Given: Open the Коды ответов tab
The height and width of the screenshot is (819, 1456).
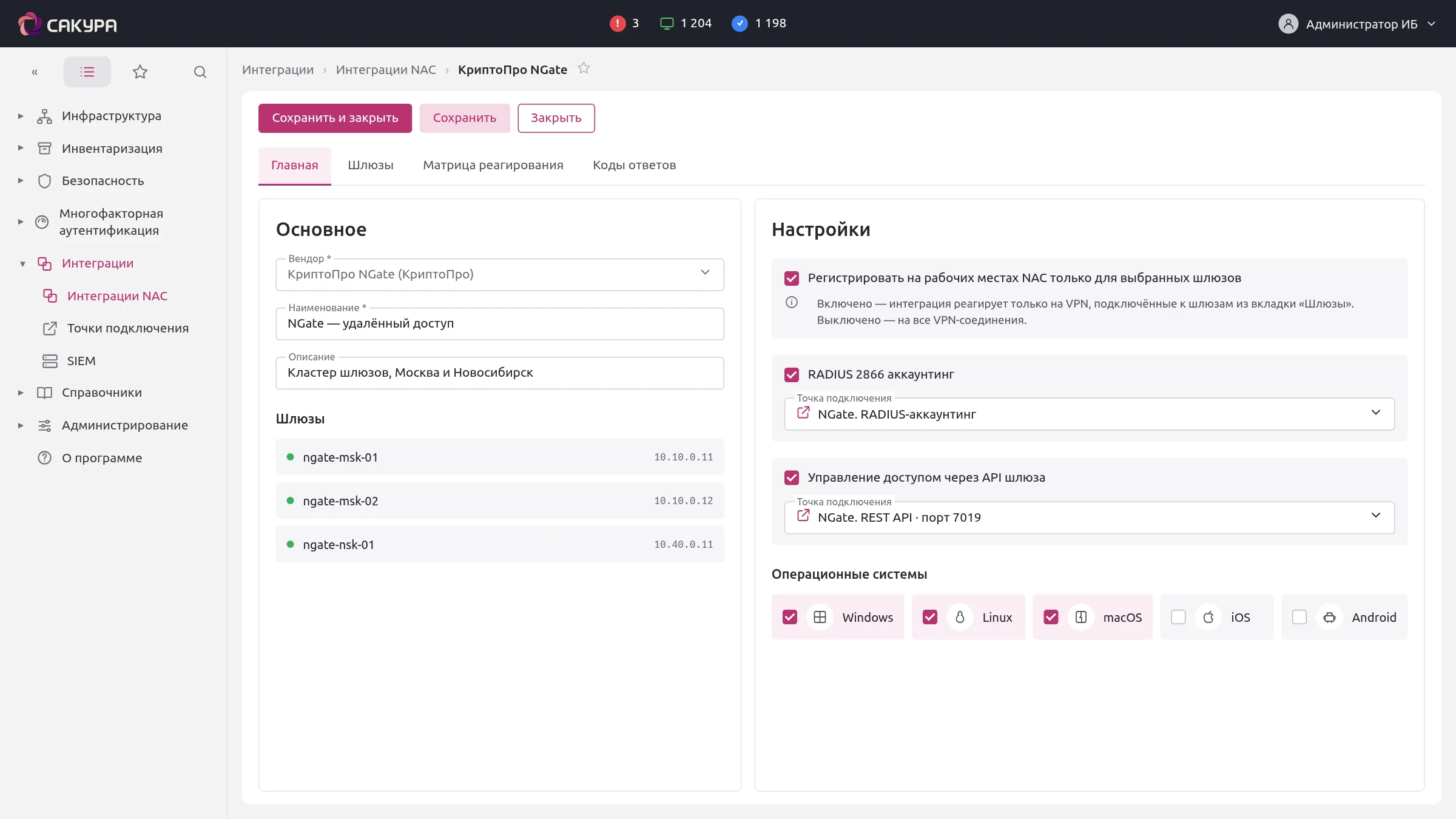Looking at the screenshot, I should pyautogui.click(x=634, y=165).
